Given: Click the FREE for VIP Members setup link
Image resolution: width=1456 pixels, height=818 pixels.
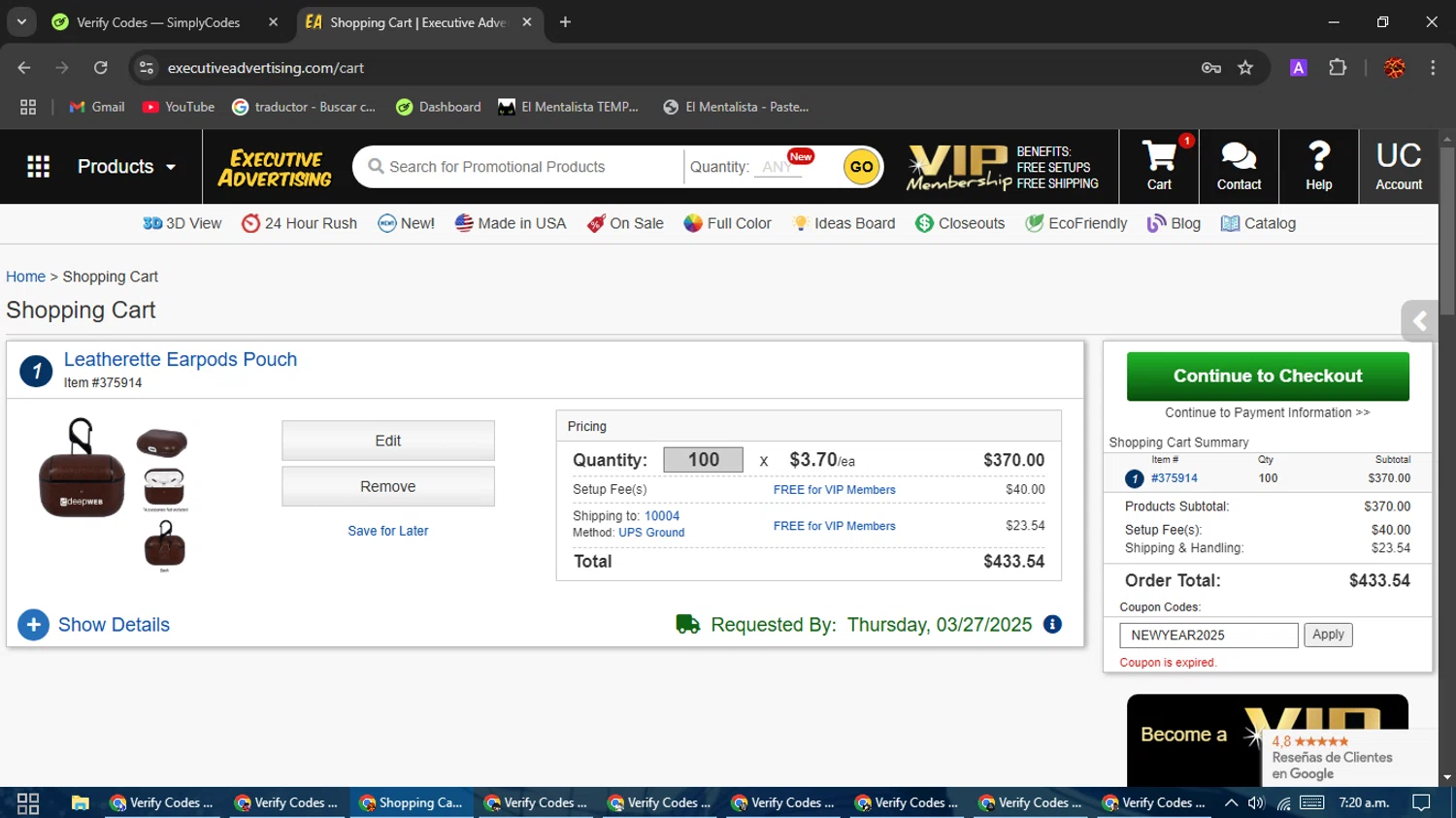Looking at the screenshot, I should [x=835, y=490].
